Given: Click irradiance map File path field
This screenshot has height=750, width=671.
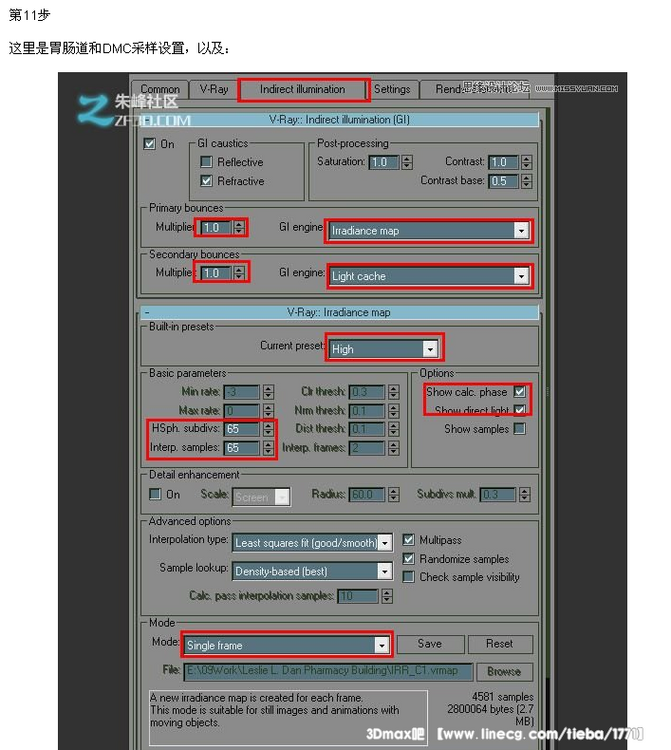Looking at the screenshot, I should click(329, 672).
